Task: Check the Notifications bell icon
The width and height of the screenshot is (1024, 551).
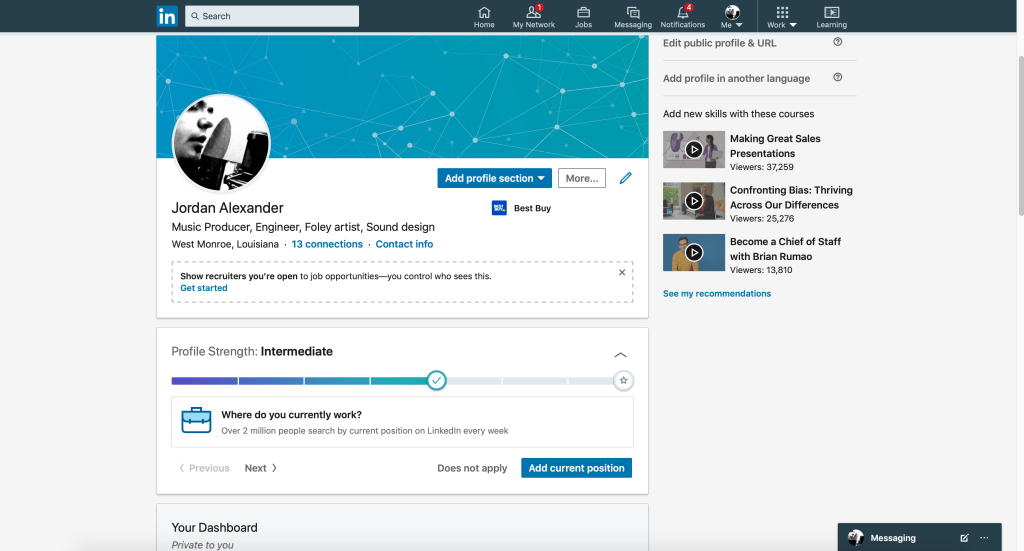Action: pos(683,13)
